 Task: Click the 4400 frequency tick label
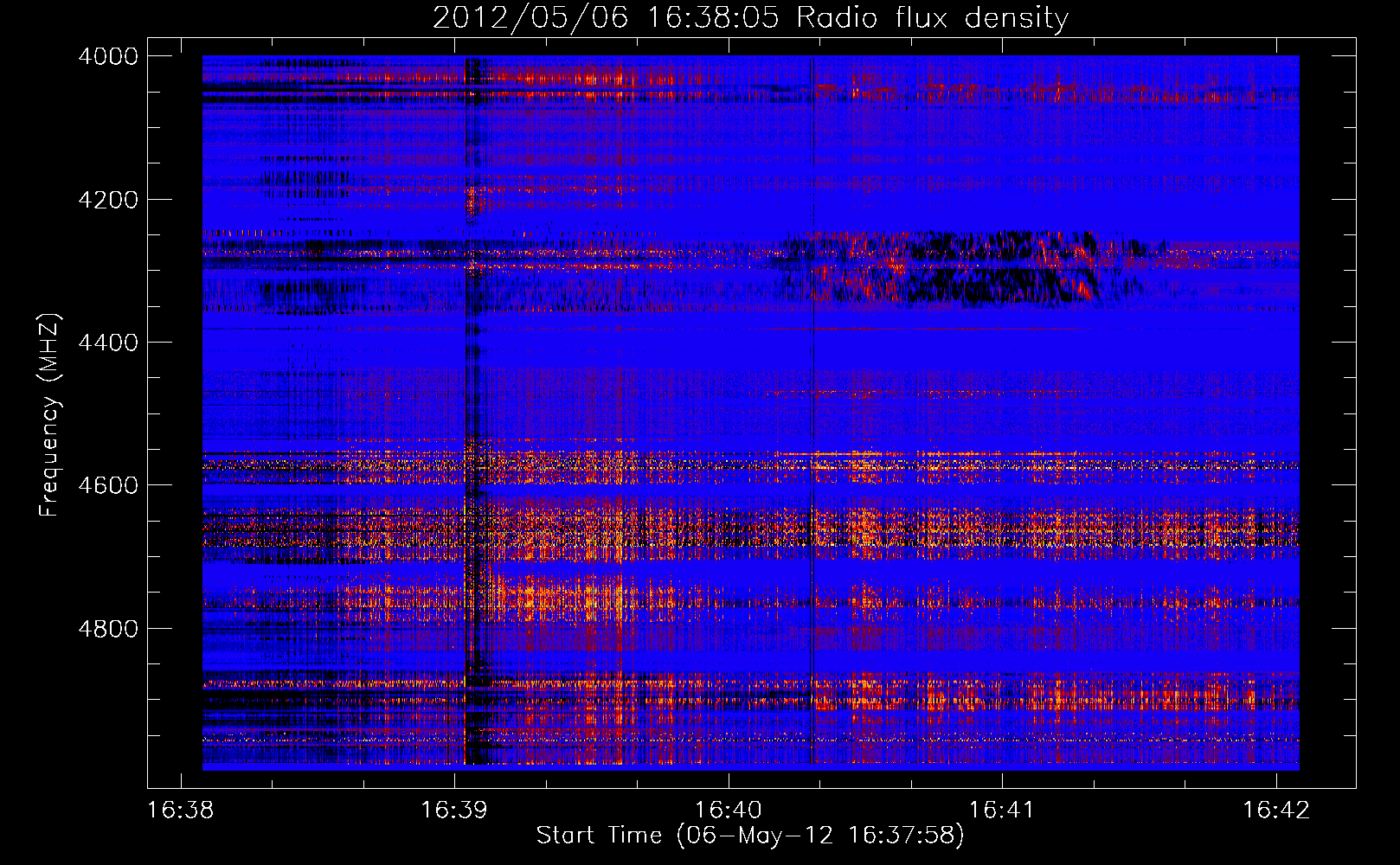tap(108, 343)
